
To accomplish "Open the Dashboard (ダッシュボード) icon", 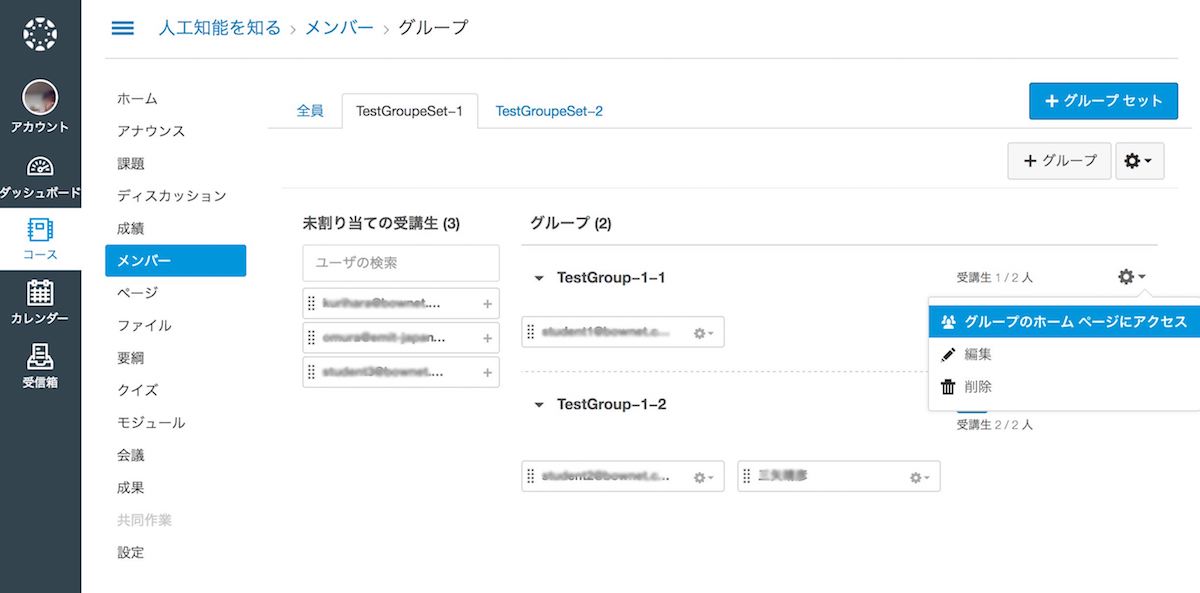I will (x=40, y=167).
